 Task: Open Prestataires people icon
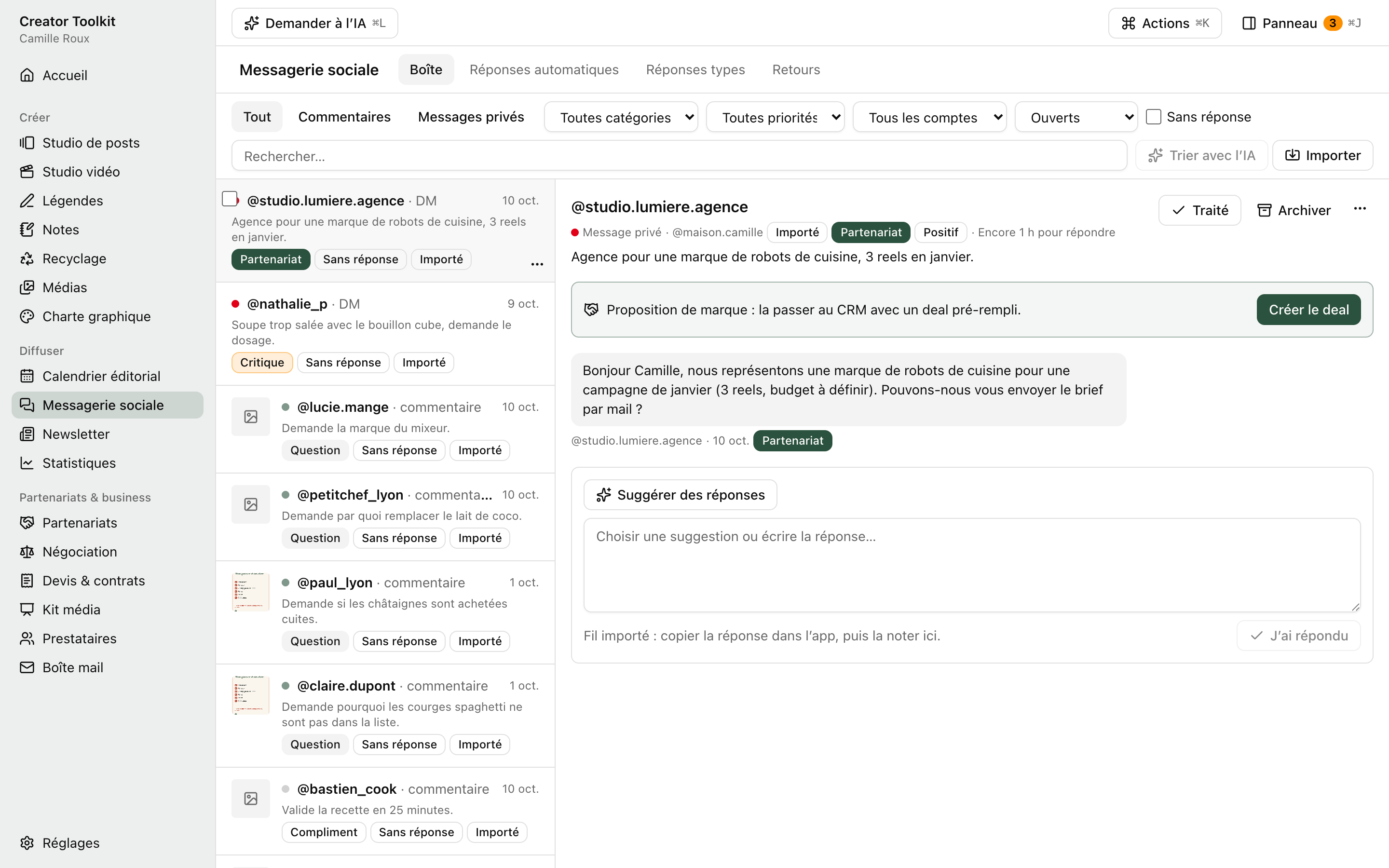coord(27,638)
